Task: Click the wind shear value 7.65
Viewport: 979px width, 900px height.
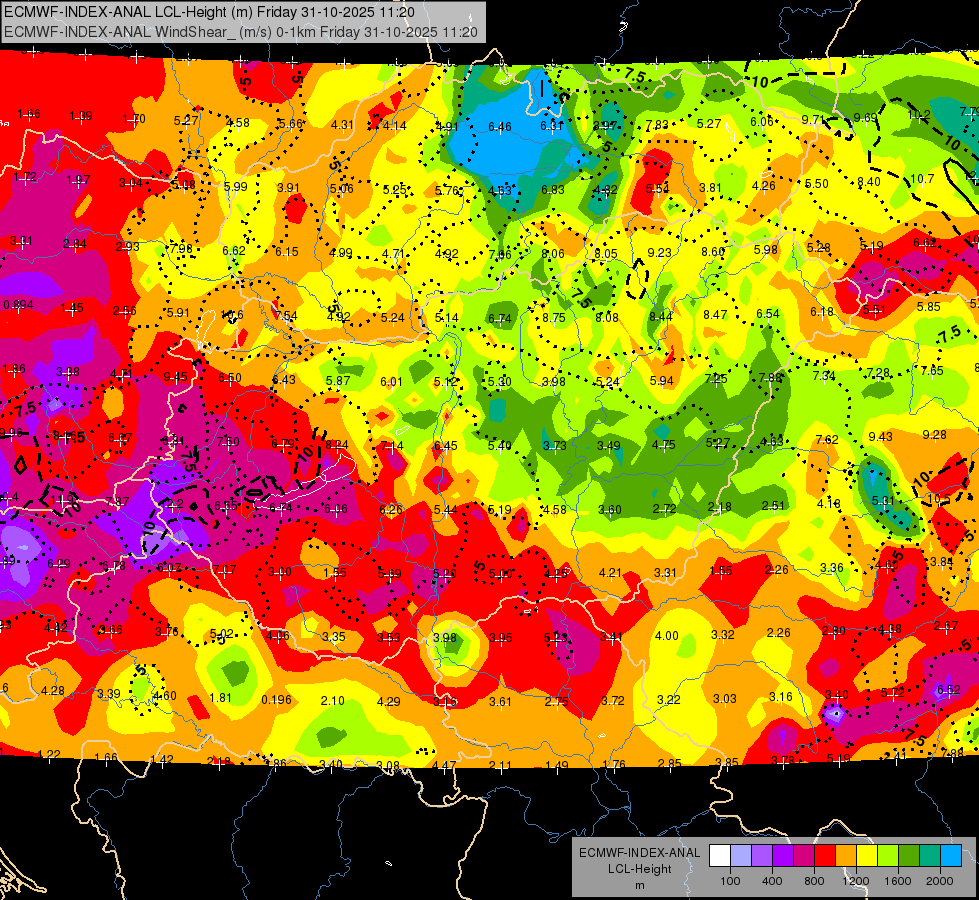Action: tap(932, 370)
